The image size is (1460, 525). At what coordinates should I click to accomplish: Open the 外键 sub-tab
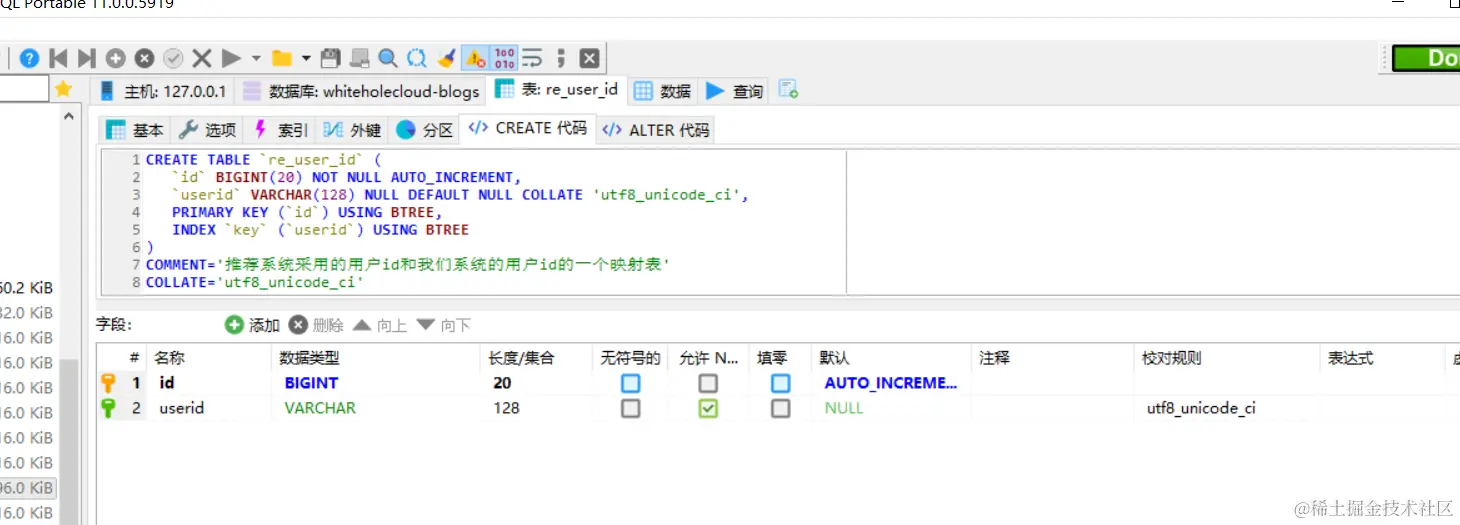coord(352,130)
